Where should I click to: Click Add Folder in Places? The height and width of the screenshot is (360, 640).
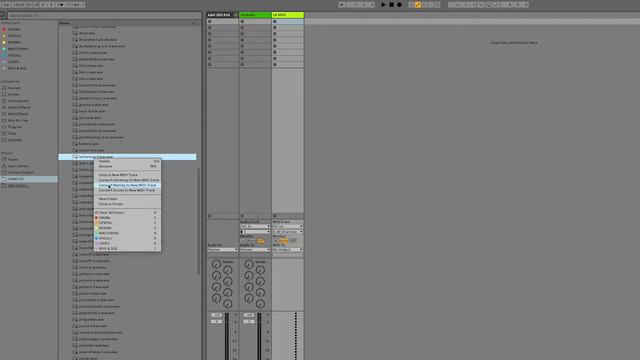pos(18,186)
